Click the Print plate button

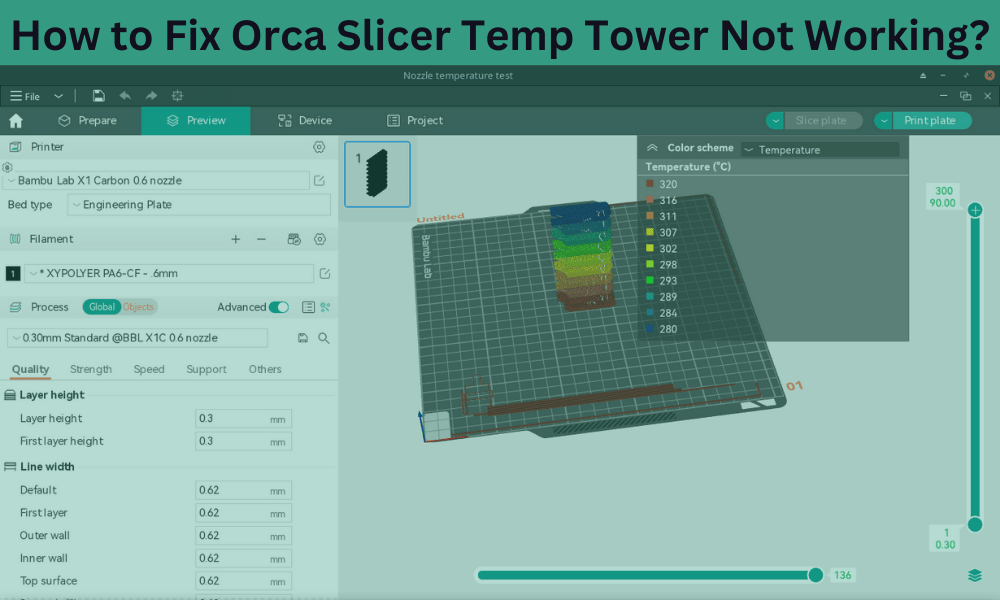click(931, 121)
